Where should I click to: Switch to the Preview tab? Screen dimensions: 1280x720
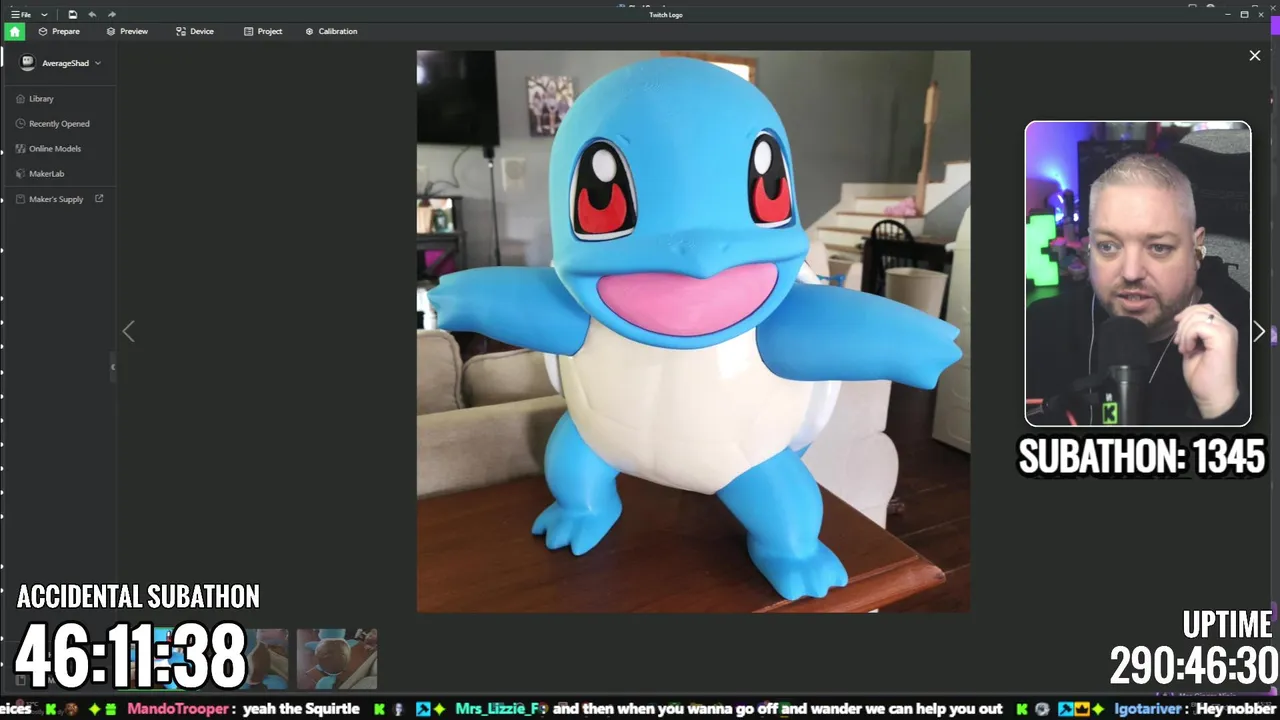pos(127,31)
